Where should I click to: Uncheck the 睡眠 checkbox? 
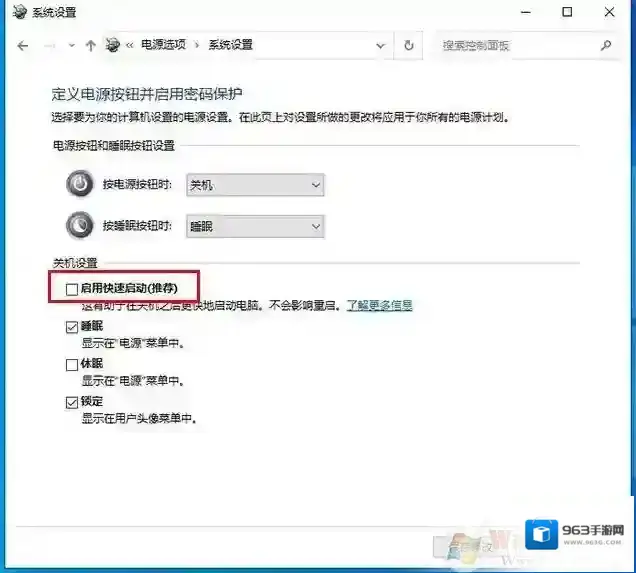(x=72, y=327)
